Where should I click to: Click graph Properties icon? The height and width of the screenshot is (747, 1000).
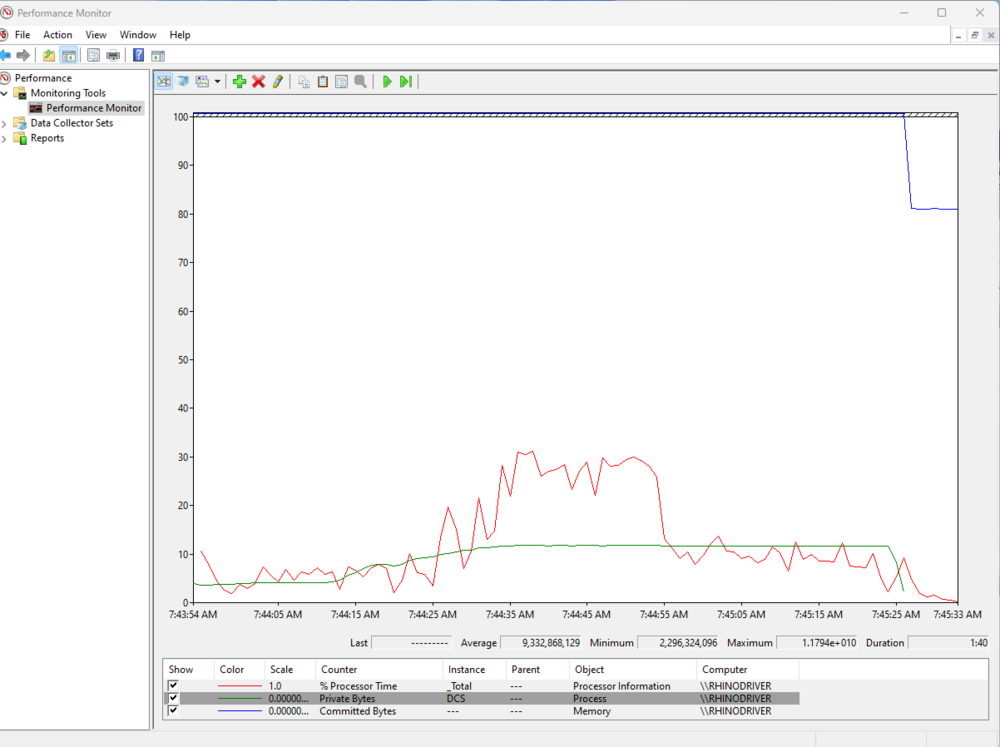point(342,82)
